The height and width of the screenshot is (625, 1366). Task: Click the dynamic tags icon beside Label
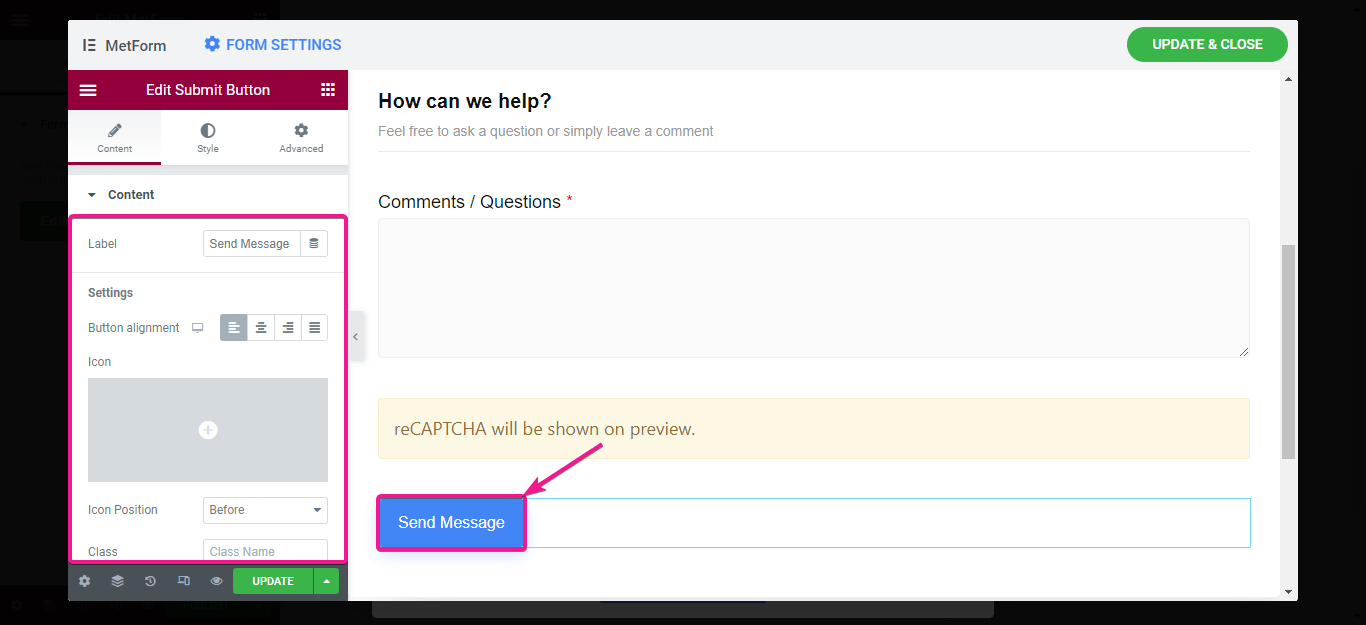tap(314, 244)
